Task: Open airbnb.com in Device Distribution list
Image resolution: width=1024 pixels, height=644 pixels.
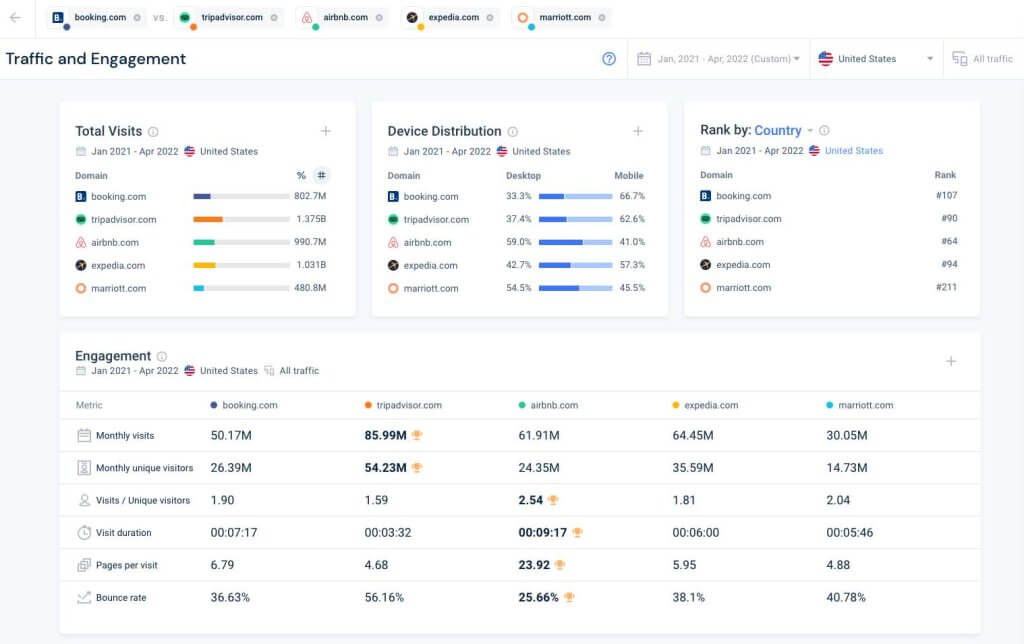Action: (427, 242)
